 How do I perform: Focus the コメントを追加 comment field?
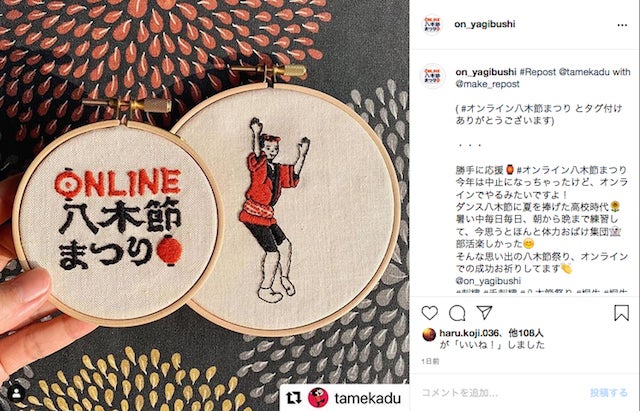(x=502, y=393)
